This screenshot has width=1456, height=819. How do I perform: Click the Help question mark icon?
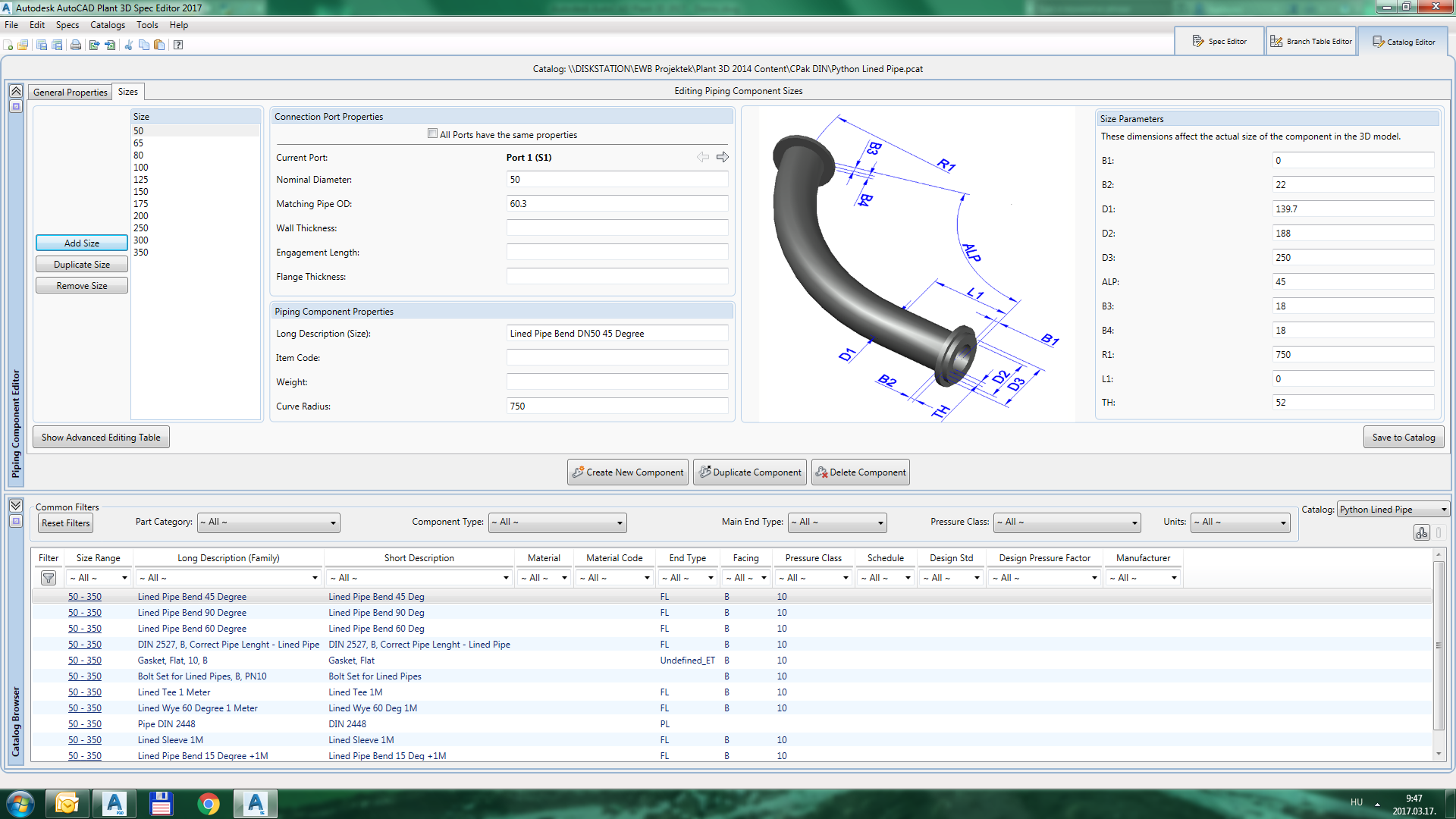coord(178,45)
